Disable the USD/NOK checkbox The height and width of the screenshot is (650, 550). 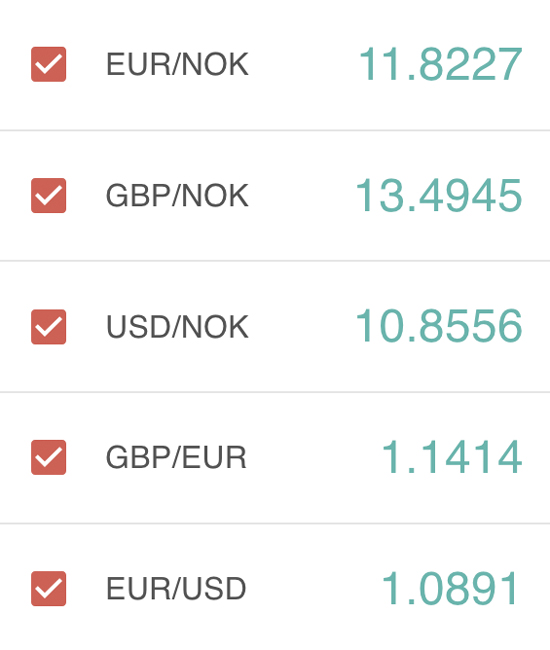click(x=48, y=327)
